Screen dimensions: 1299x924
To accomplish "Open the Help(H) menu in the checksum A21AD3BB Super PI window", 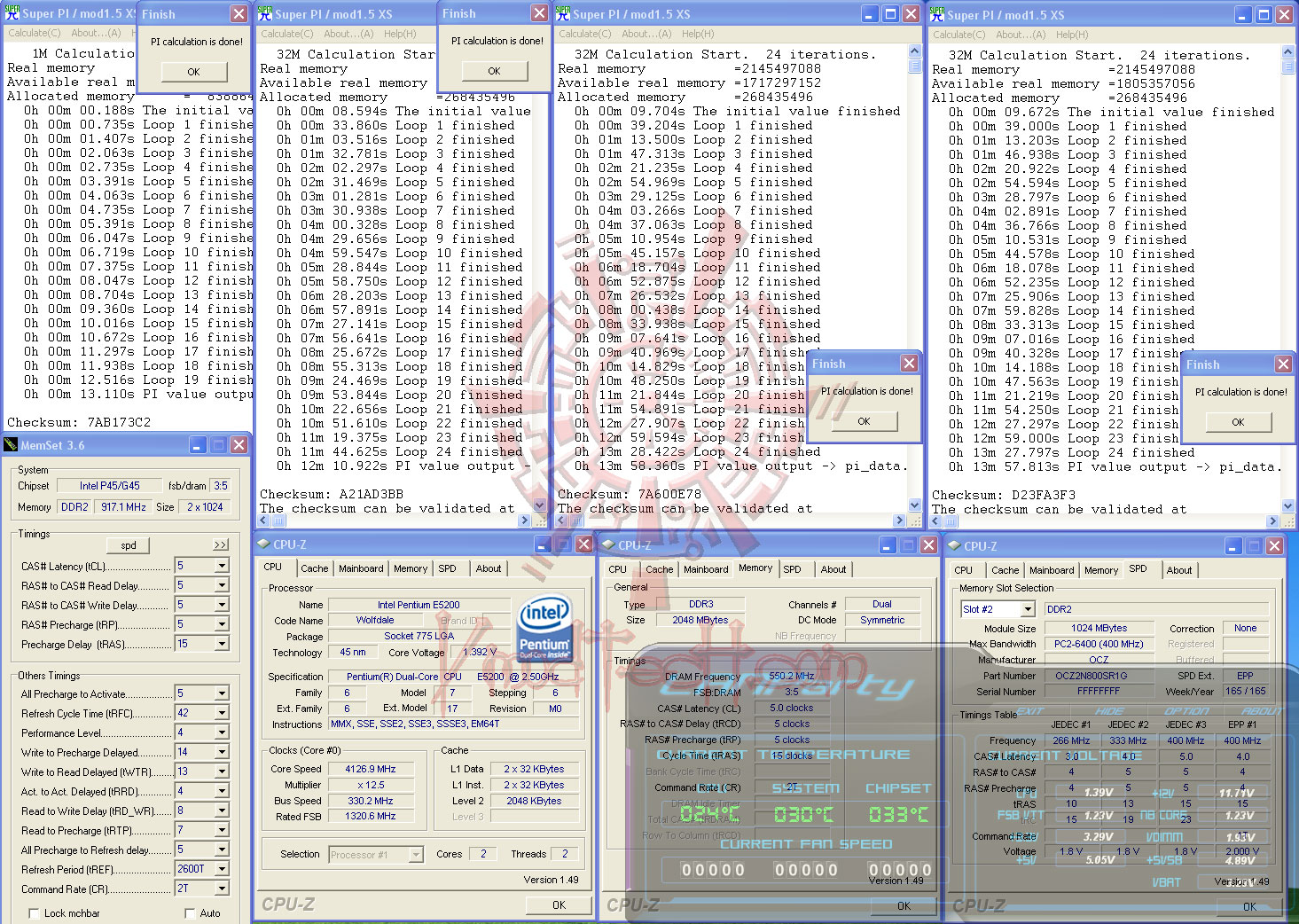I will (400, 34).
